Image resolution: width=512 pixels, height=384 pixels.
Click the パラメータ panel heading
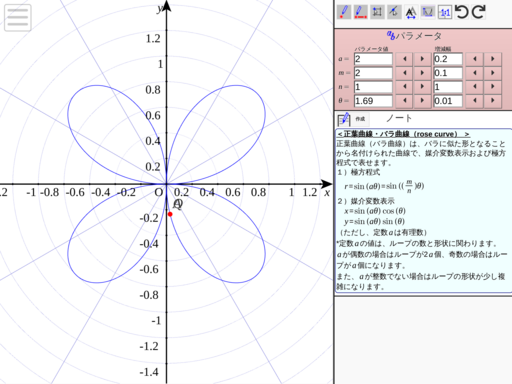(419, 35)
